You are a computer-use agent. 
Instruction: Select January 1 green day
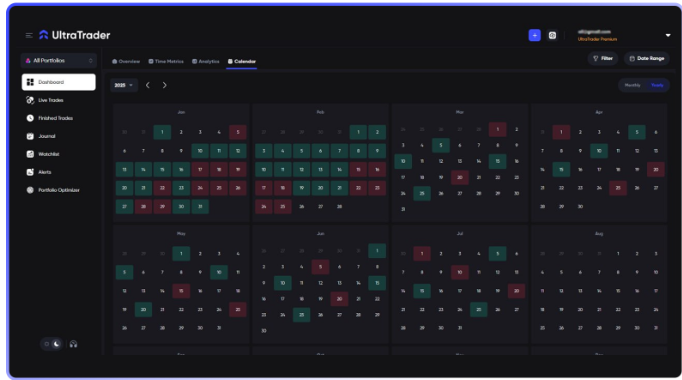tap(162, 132)
